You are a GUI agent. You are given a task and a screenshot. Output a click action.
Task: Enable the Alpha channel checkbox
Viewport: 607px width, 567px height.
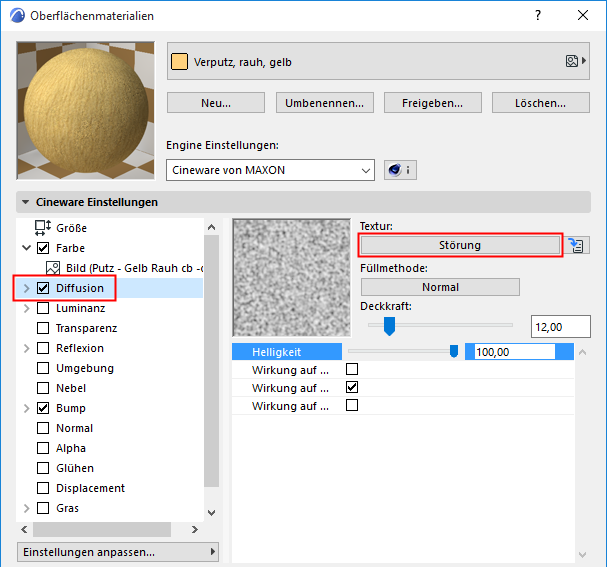[43, 448]
